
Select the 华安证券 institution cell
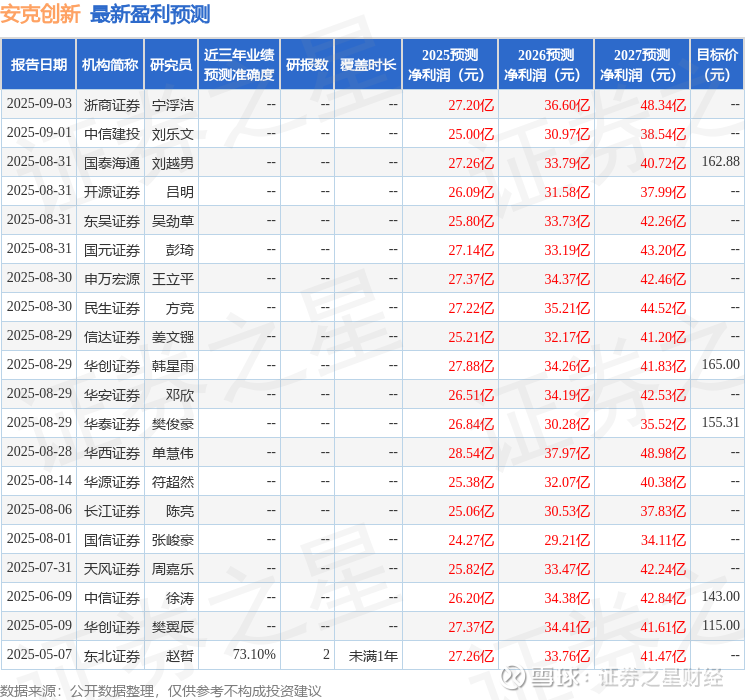pyautogui.click(x=112, y=395)
